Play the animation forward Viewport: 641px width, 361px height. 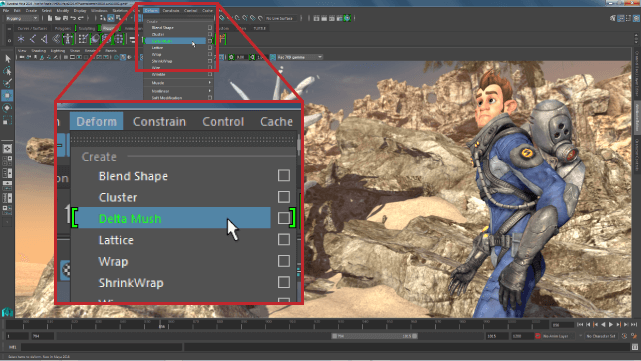tap(611, 325)
